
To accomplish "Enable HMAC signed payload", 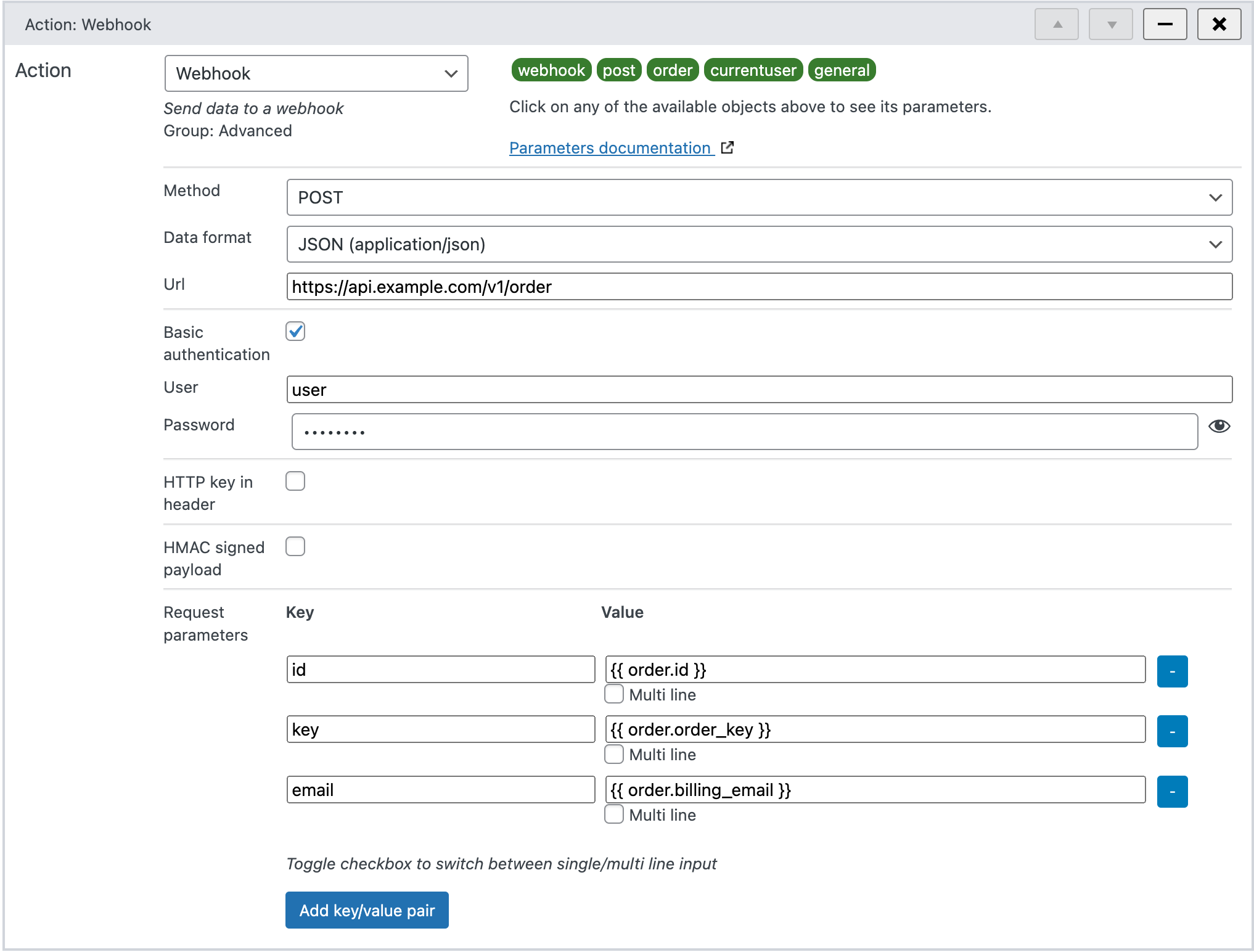I will pos(295,546).
